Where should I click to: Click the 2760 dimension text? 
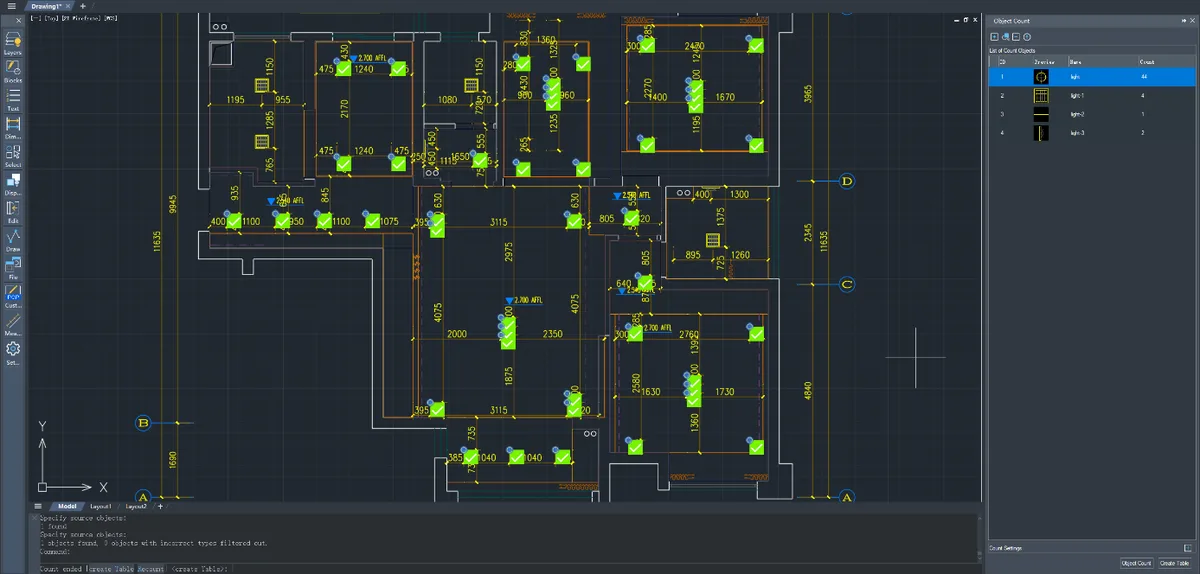tap(688, 334)
